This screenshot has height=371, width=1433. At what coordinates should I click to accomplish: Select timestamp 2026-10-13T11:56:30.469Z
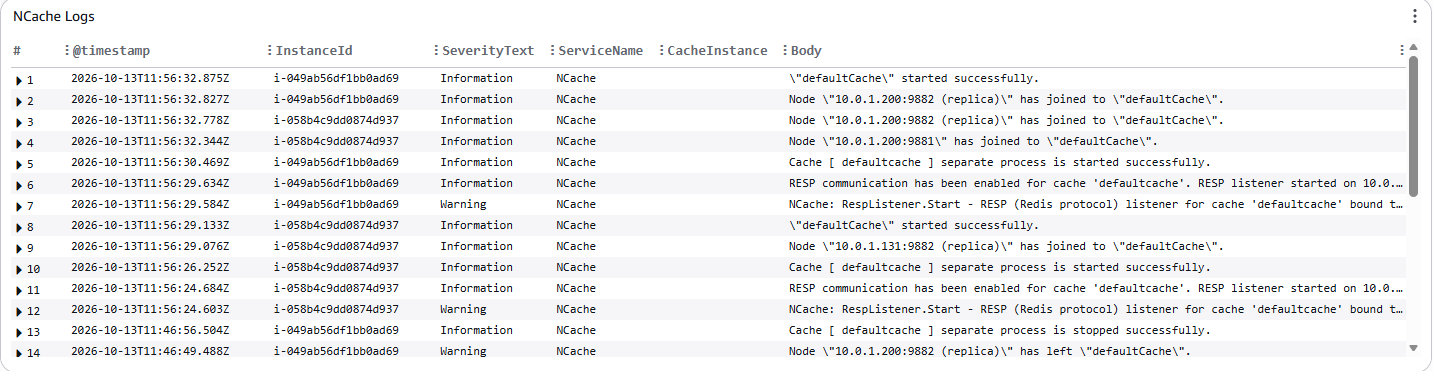pos(150,163)
